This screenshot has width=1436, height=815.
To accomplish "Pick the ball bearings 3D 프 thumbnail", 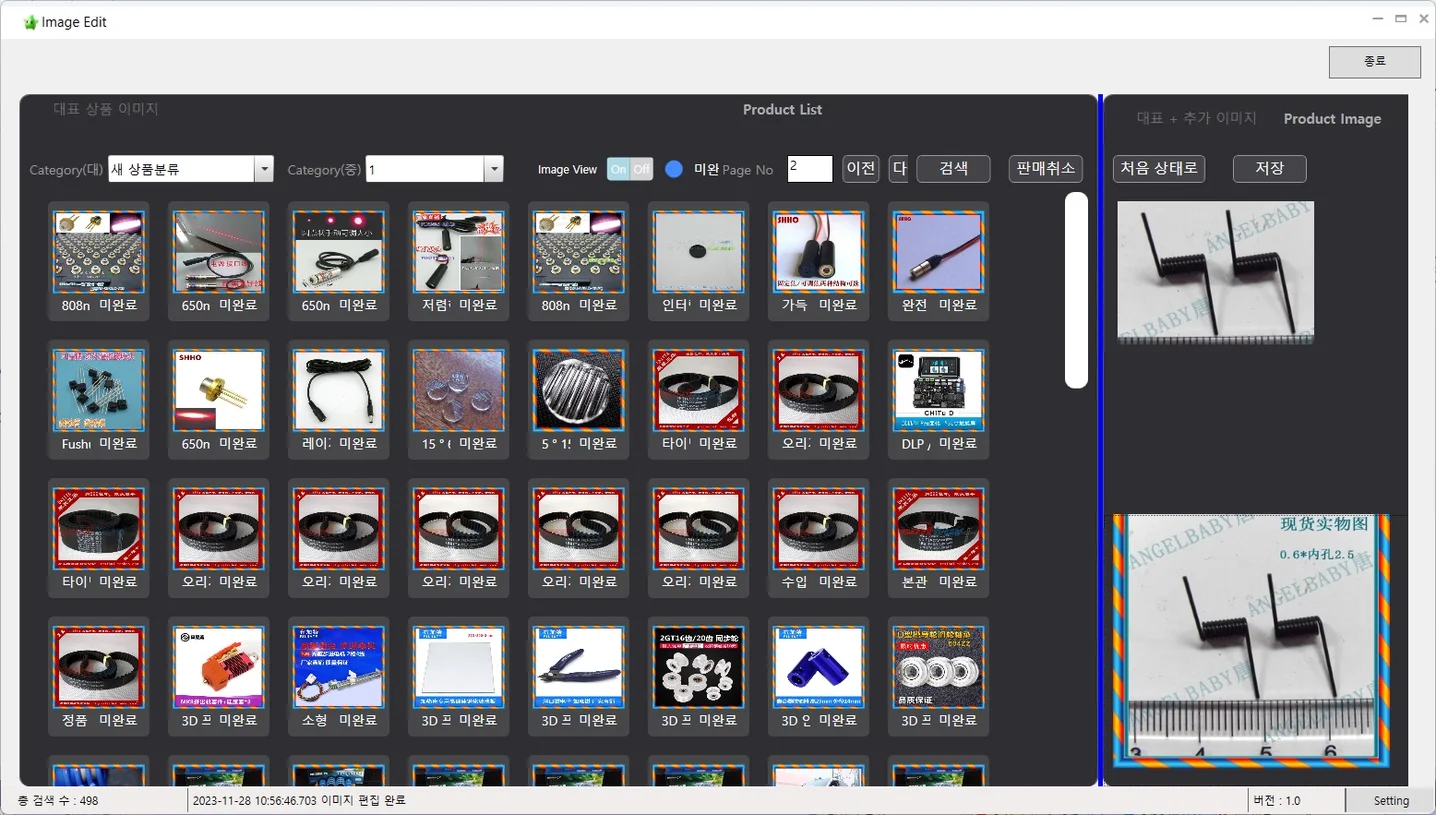I will click(x=938, y=667).
